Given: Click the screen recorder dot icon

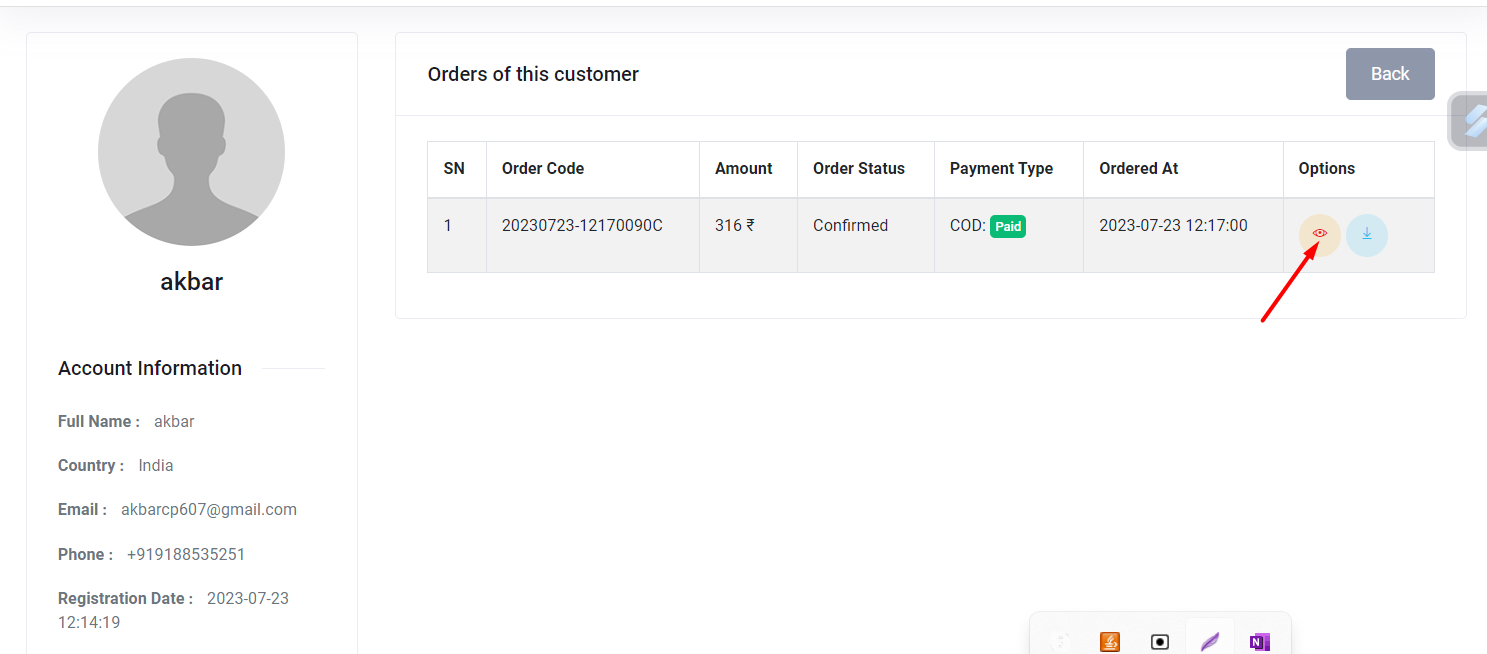Looking at the screenshot, I should click(1159, 641).
